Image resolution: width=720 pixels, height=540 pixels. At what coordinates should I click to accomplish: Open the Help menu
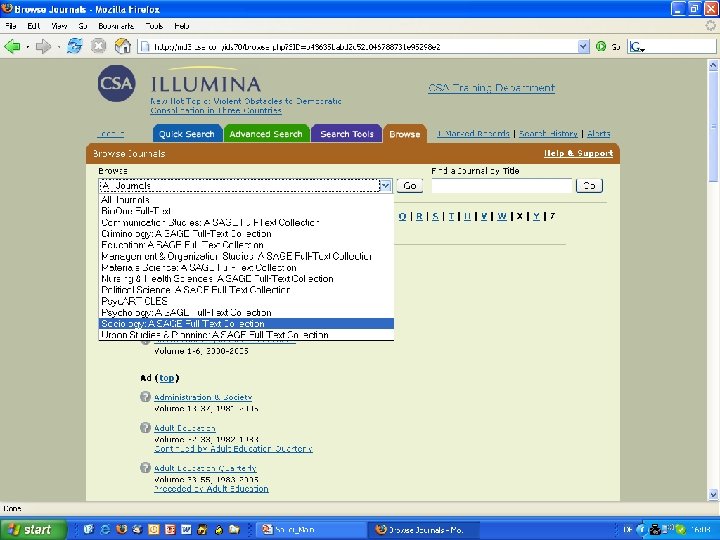tap(182, 26)
